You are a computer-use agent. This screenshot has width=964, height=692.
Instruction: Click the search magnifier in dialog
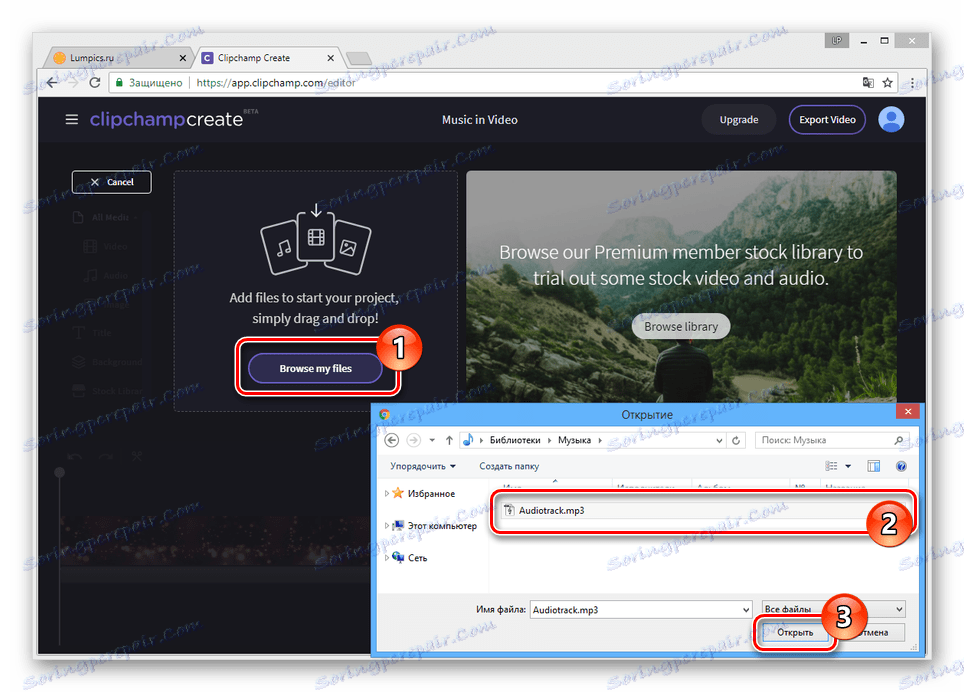(x=898, y=440)
